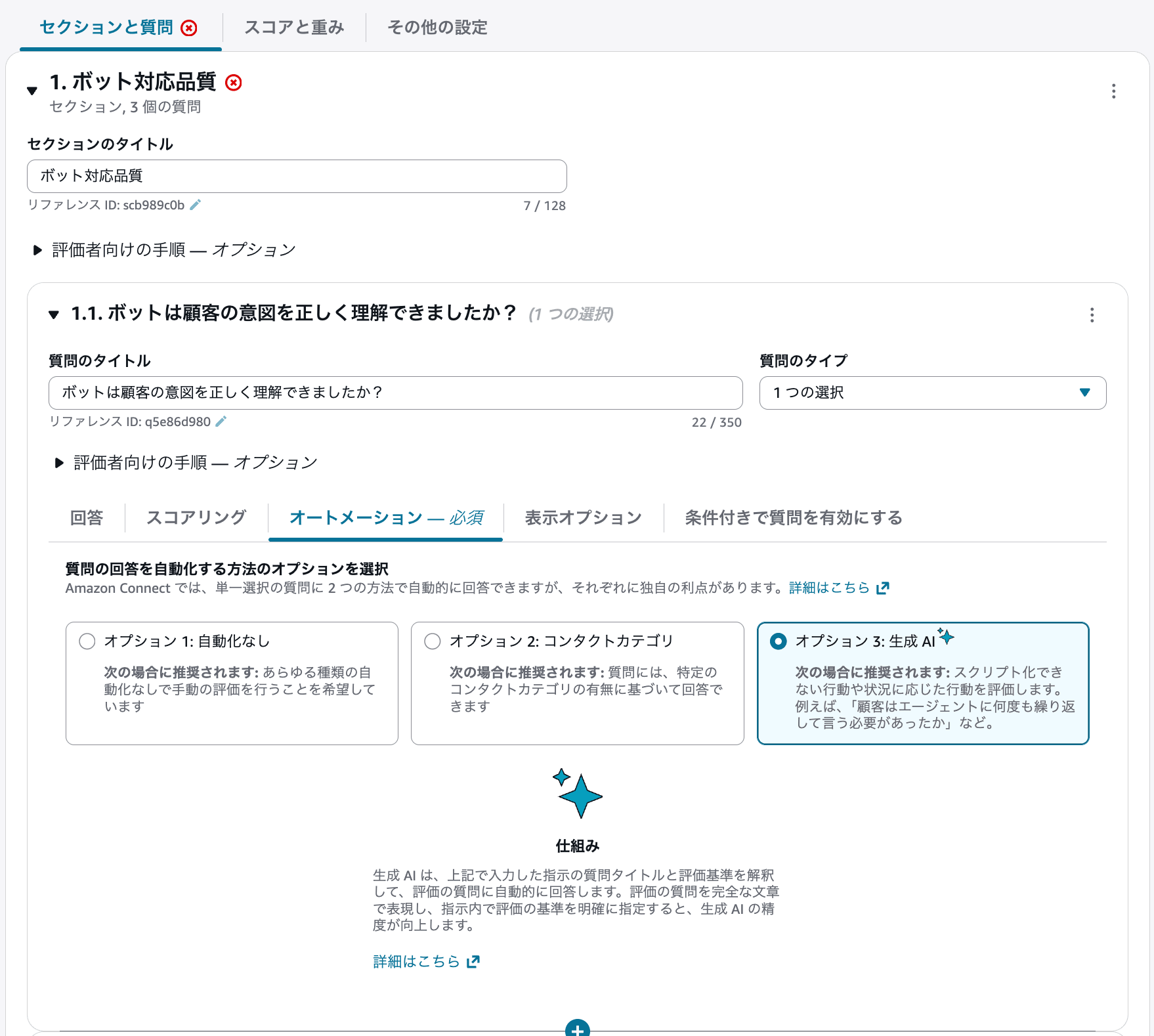Click the 仕組み heading
Viewport: 1154px width, 1036px height.
coord(578,846)
